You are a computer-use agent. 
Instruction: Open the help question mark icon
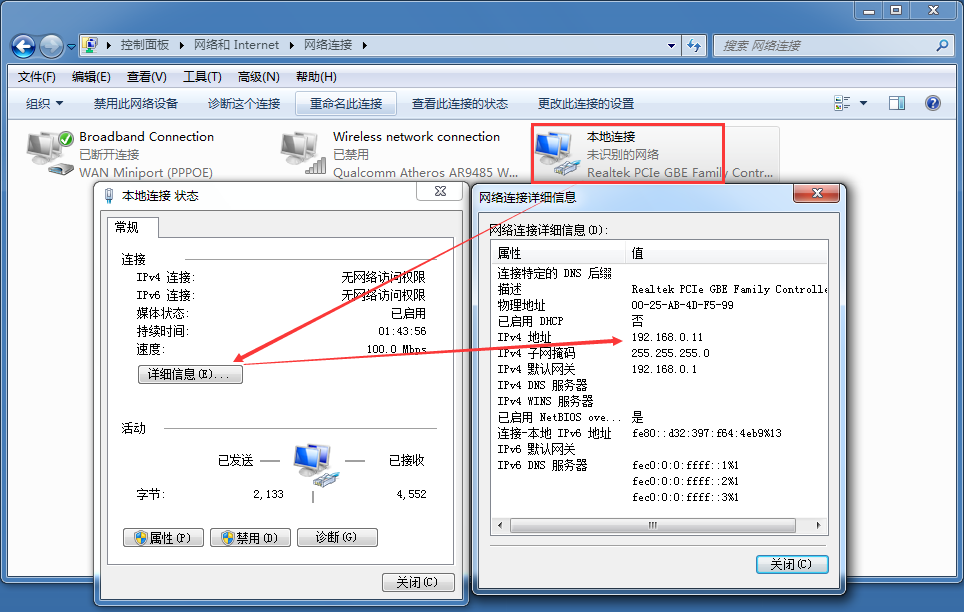[x=933, y=103]
